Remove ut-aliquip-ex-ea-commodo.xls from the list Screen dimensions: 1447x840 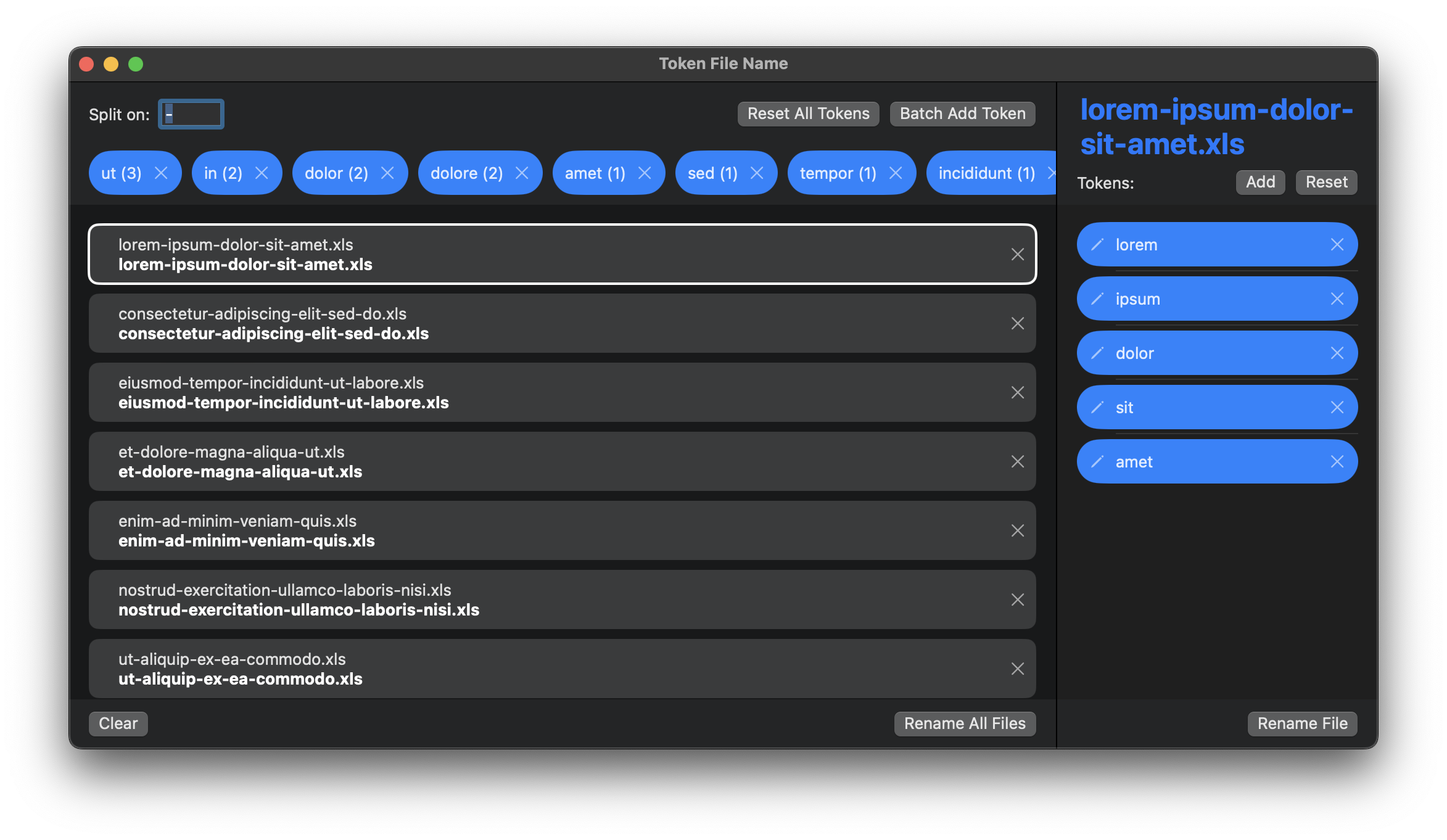coord(1017,669)
